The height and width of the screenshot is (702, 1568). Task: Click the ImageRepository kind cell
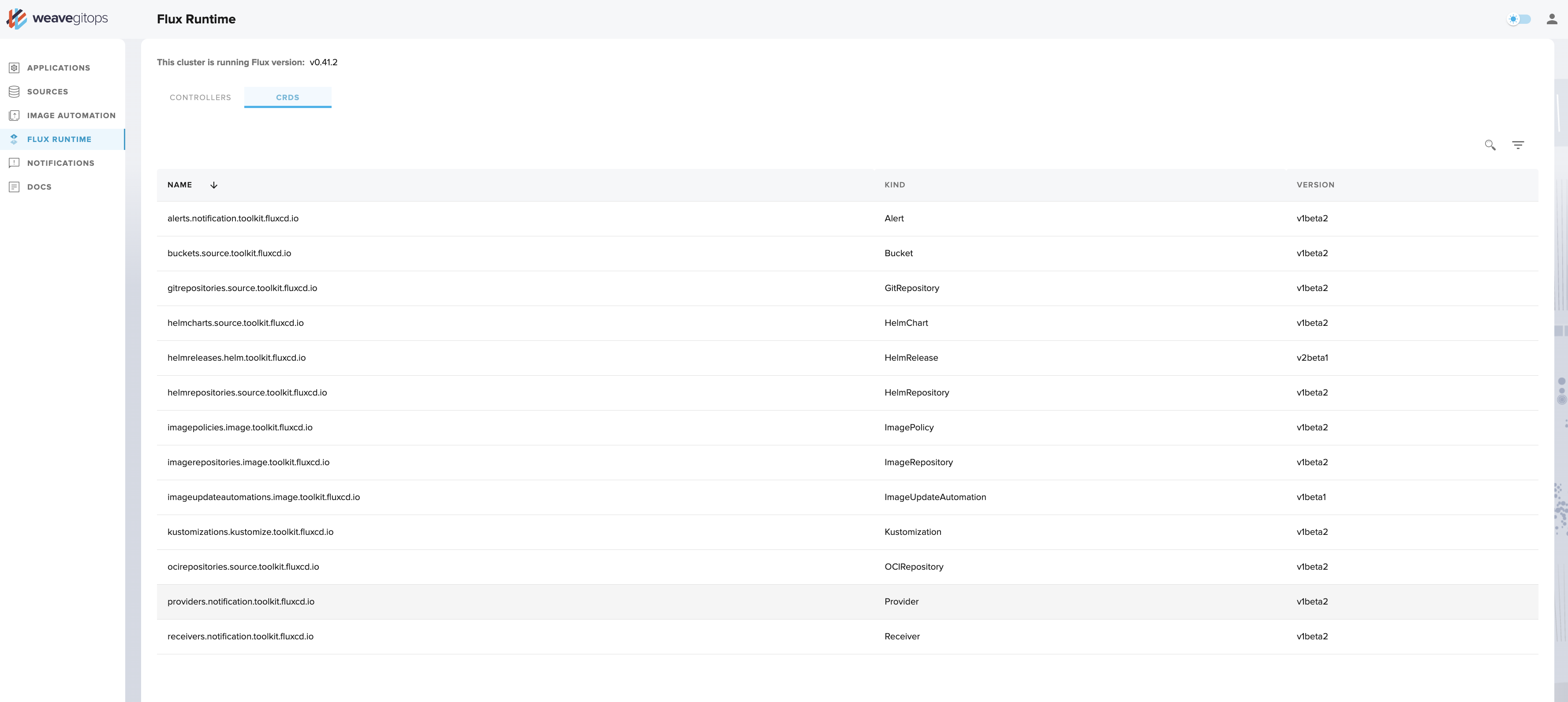918,462
